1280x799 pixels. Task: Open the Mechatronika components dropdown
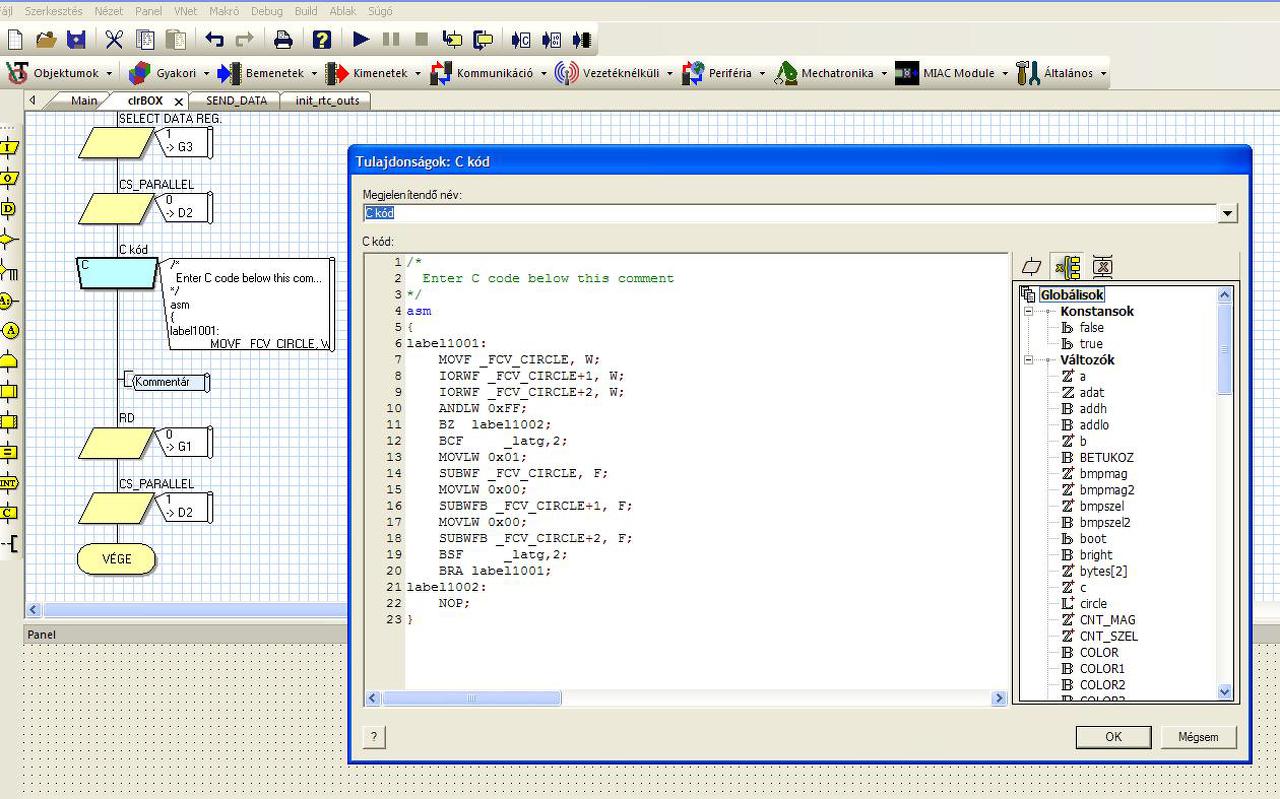(836, 73)
